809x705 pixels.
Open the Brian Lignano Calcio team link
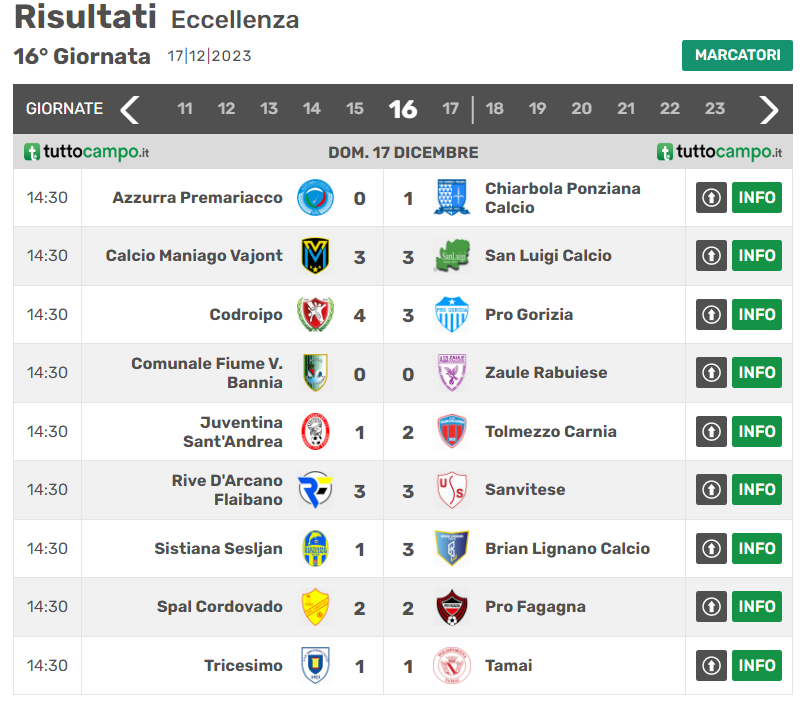(568, 549)
